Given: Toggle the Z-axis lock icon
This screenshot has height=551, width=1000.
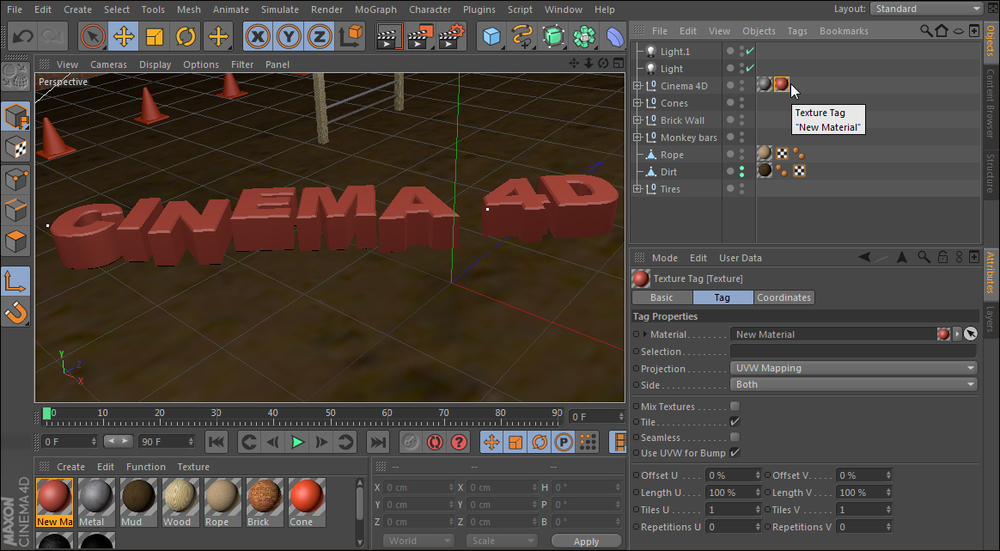Looking at the screenshot, I should click(x=320, y=37).
